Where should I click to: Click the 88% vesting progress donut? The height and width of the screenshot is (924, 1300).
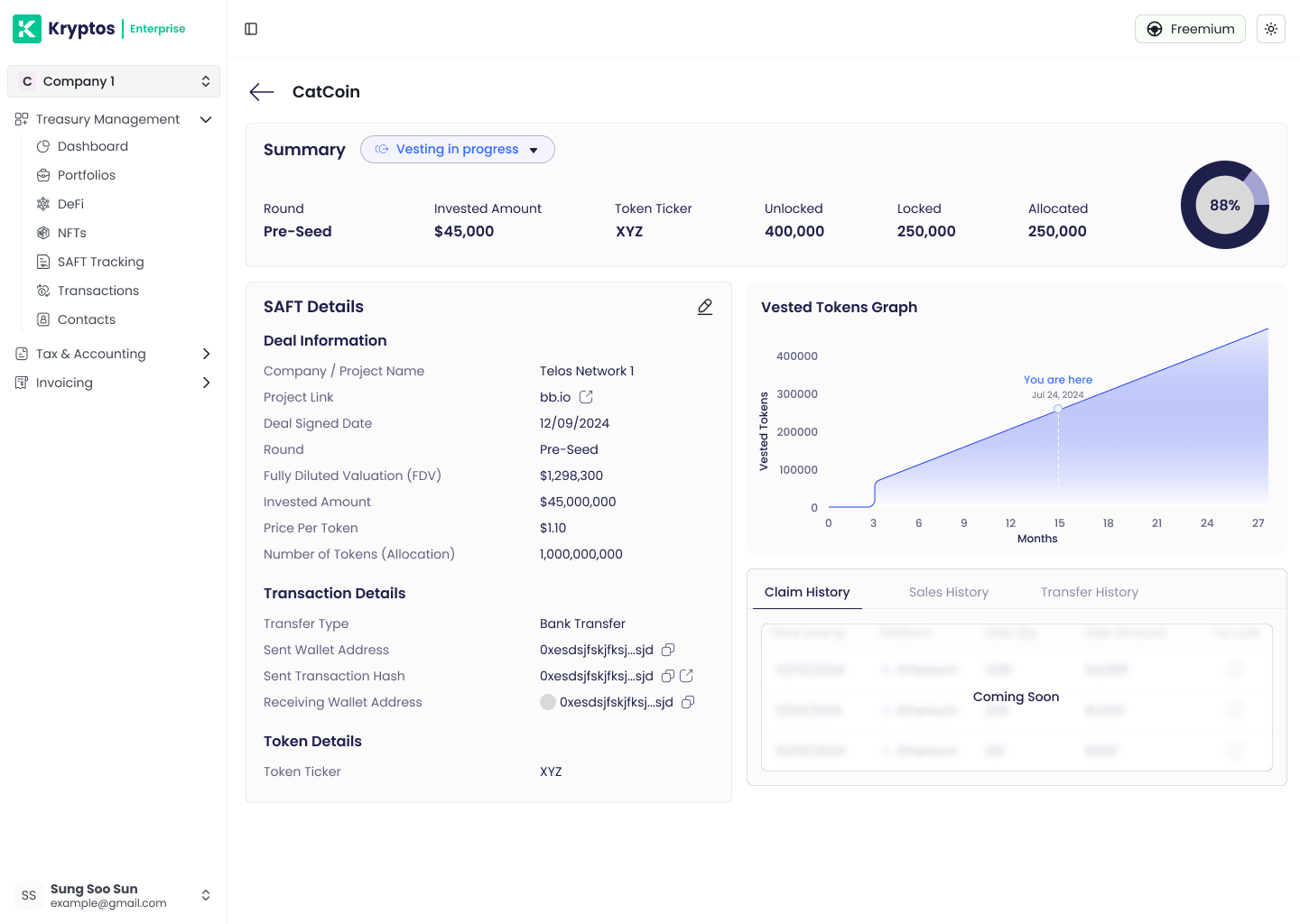point(1225,205)
